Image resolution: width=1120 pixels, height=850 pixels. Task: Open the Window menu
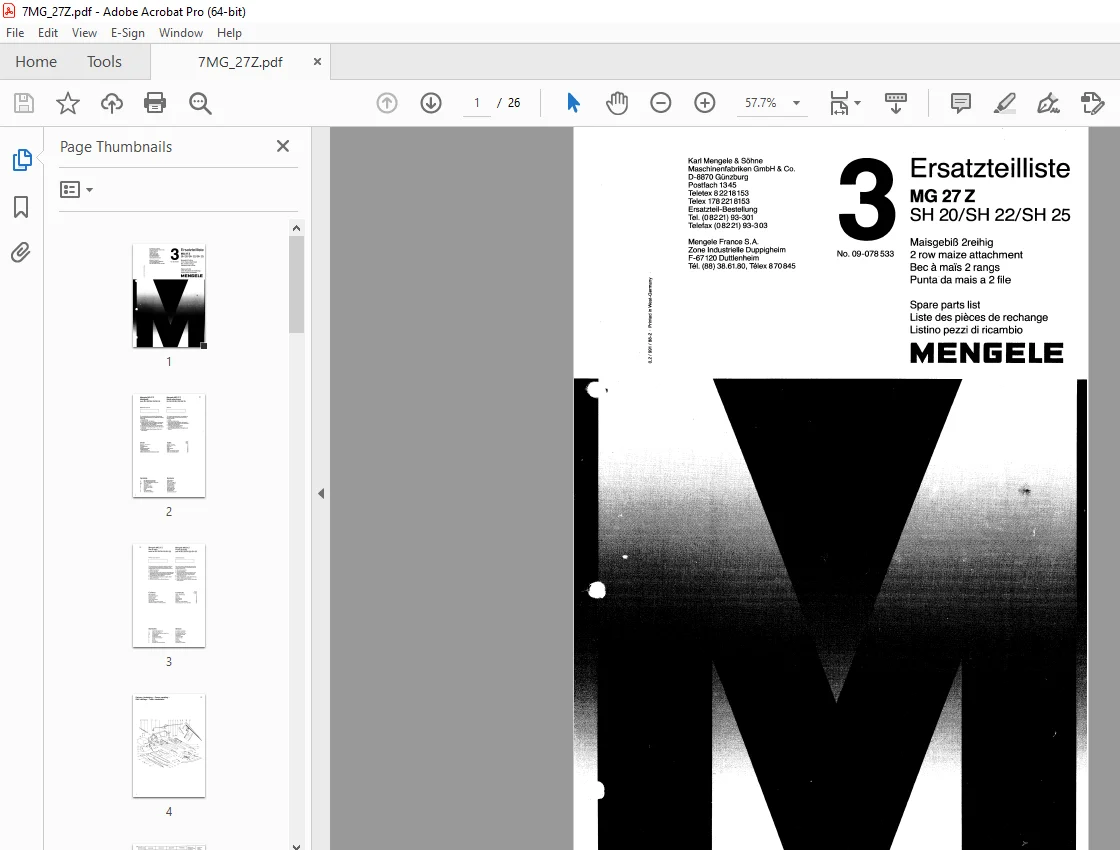[181, 33]
